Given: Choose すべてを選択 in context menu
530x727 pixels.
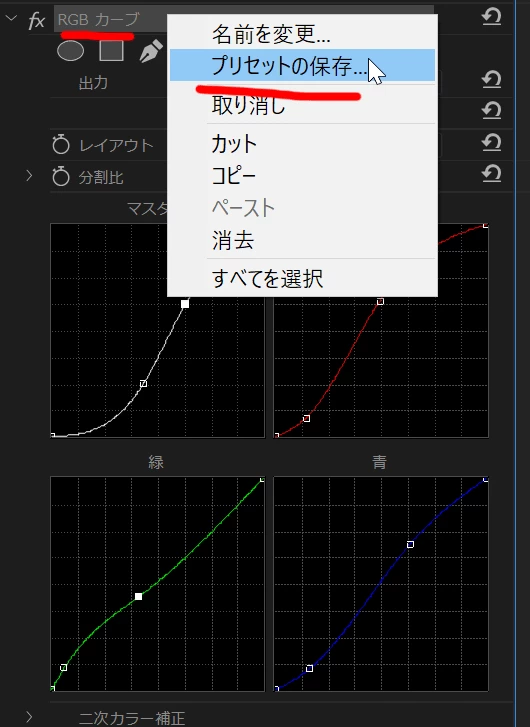Looking at the screenshot, I should click(x=302, y=278).
